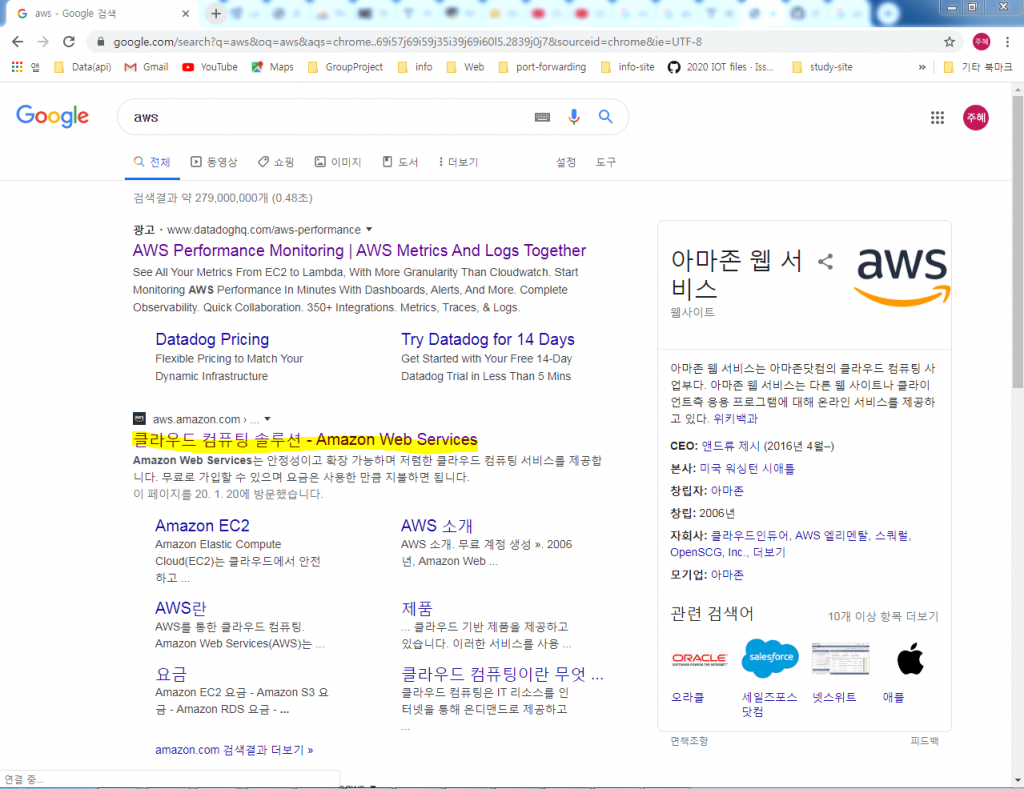Open amazon.com 검색결과 더보기 link

pos(234,750)
